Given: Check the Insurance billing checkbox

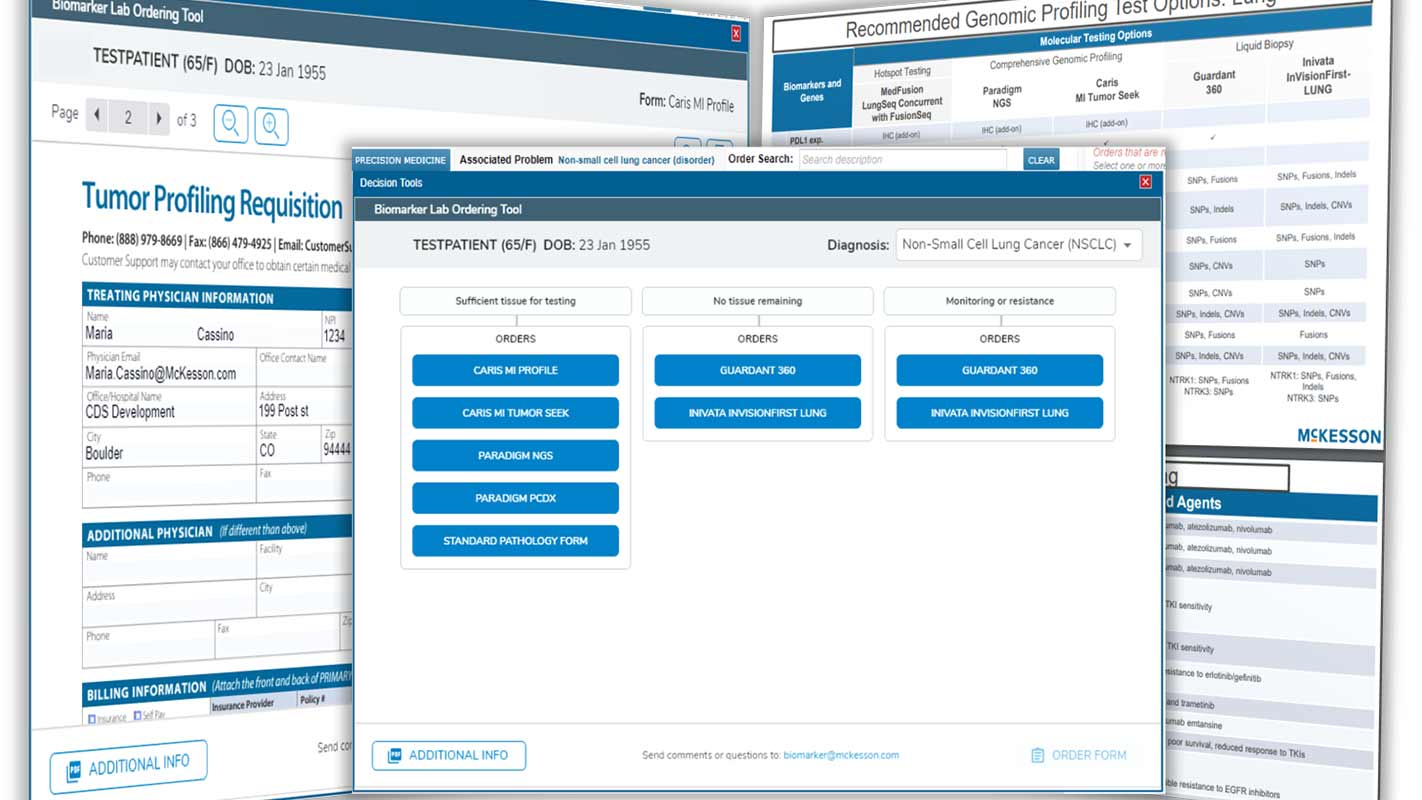Looking at the screenshot, I should pyautogui.click(x=92, y=718).
